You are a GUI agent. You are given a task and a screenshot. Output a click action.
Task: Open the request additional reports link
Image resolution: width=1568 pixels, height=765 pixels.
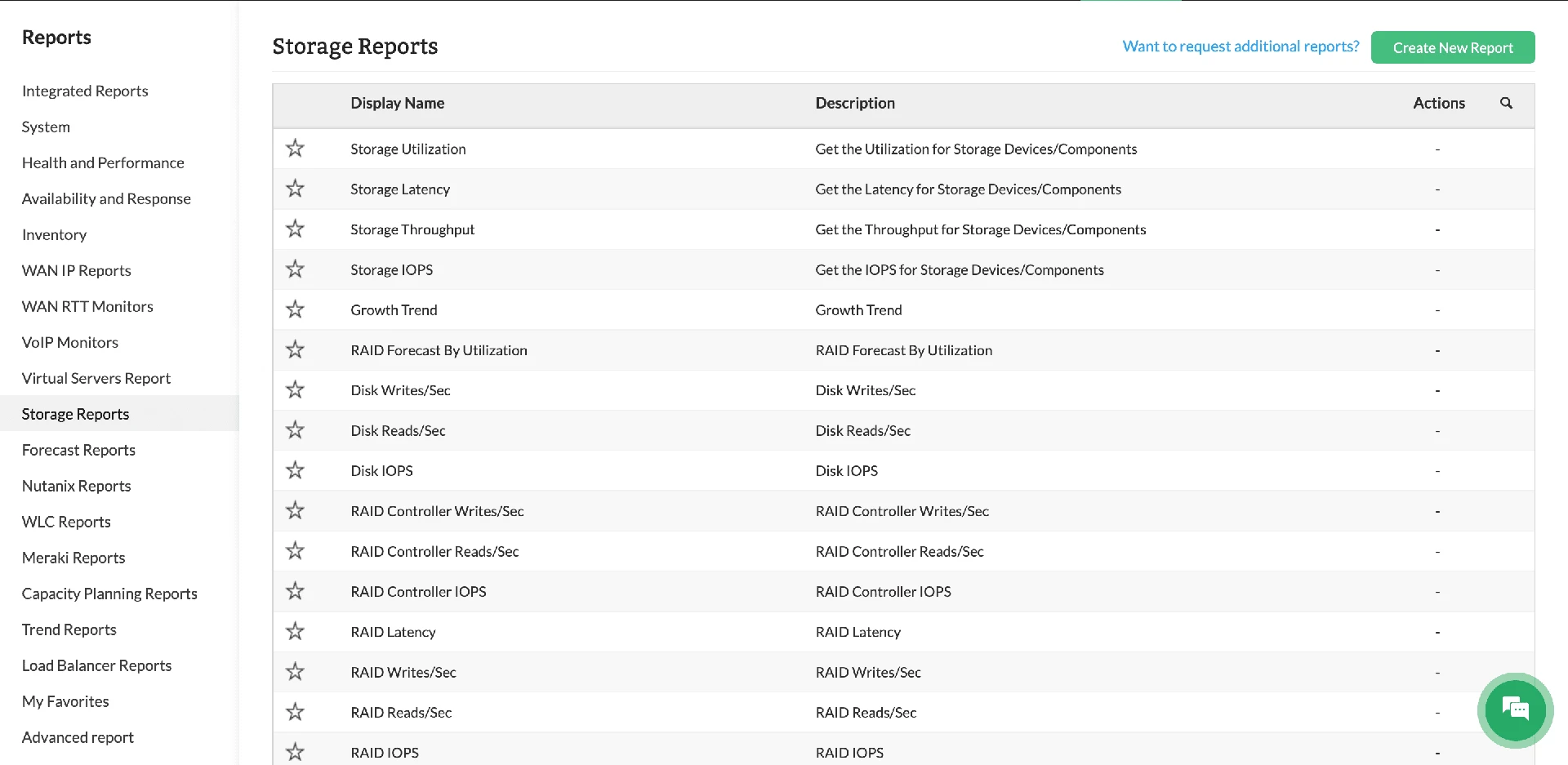coord(1240,46)
